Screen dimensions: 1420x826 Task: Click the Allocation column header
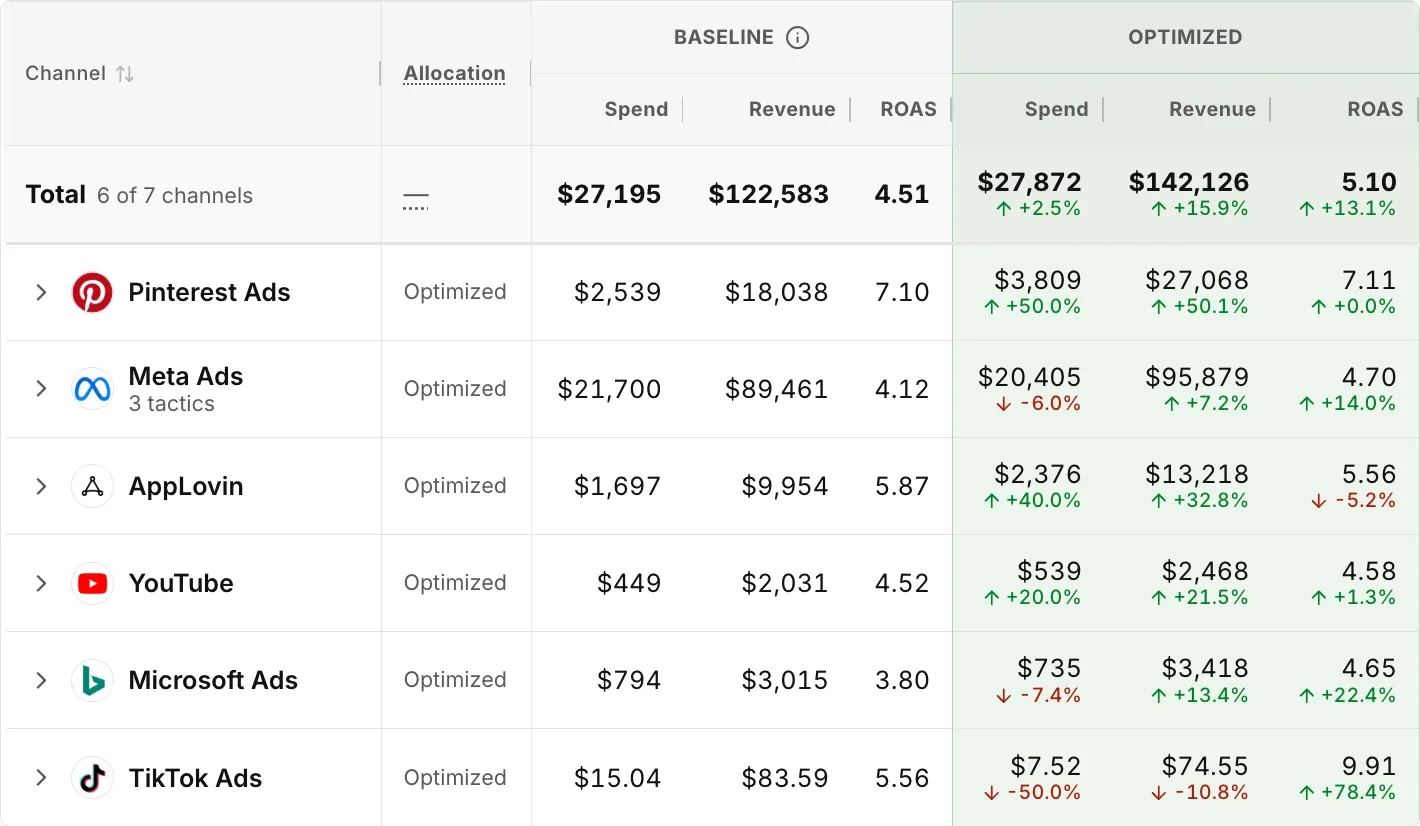[x=454, y=74]
